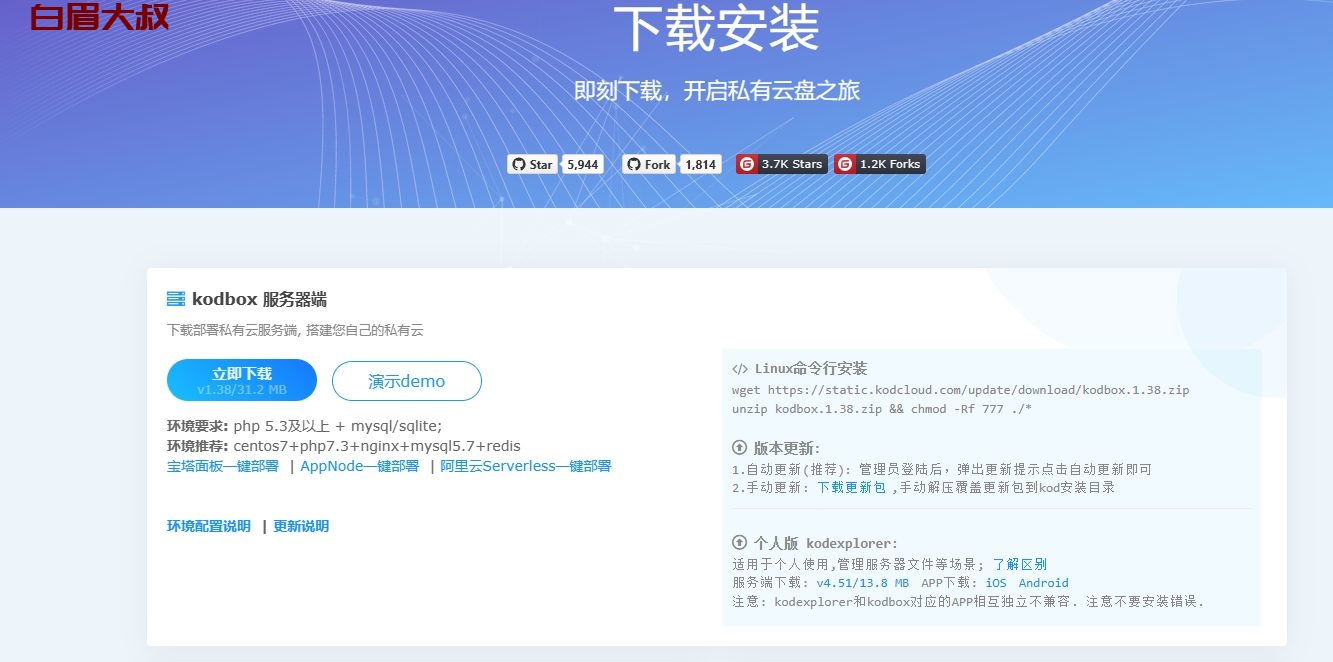
Task: Click the 环境要求 php 5.3 requirement text
Action: 304,426
